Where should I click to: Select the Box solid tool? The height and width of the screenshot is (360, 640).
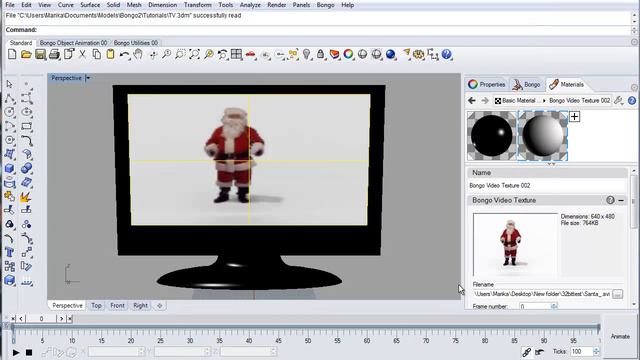coord(9,168)
